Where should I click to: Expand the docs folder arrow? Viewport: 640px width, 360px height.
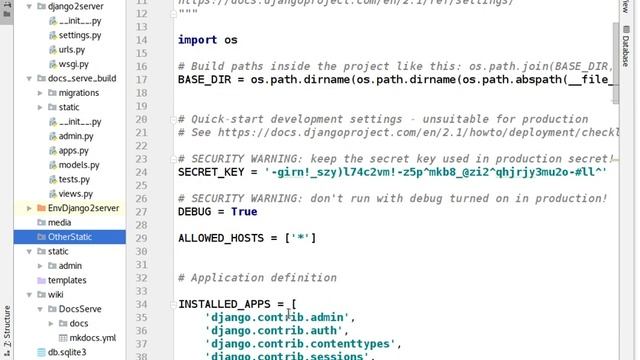pyautogui.click(x=51, y=324)
